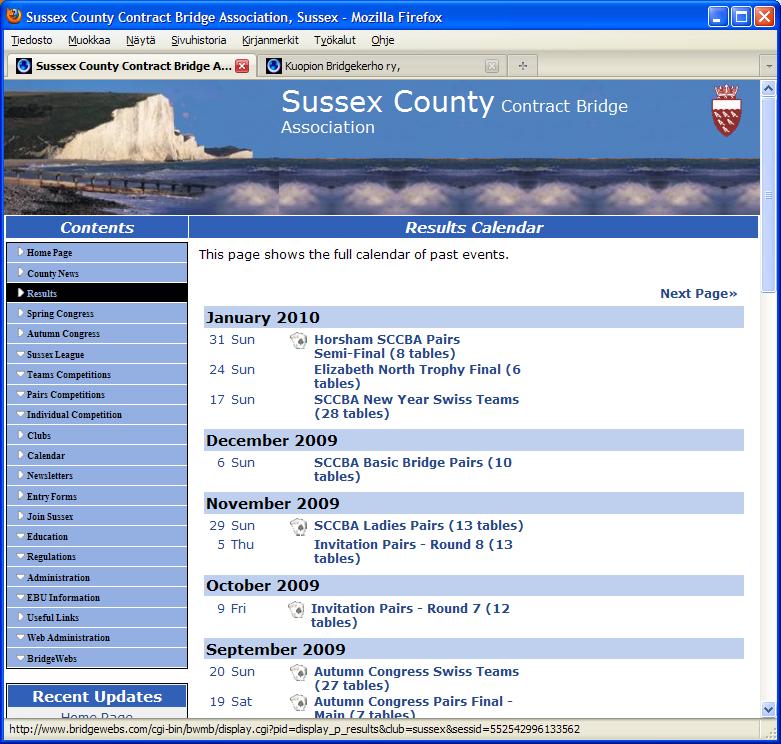Click the cards icon beside Autumn Congress Pairs Final

298,703
